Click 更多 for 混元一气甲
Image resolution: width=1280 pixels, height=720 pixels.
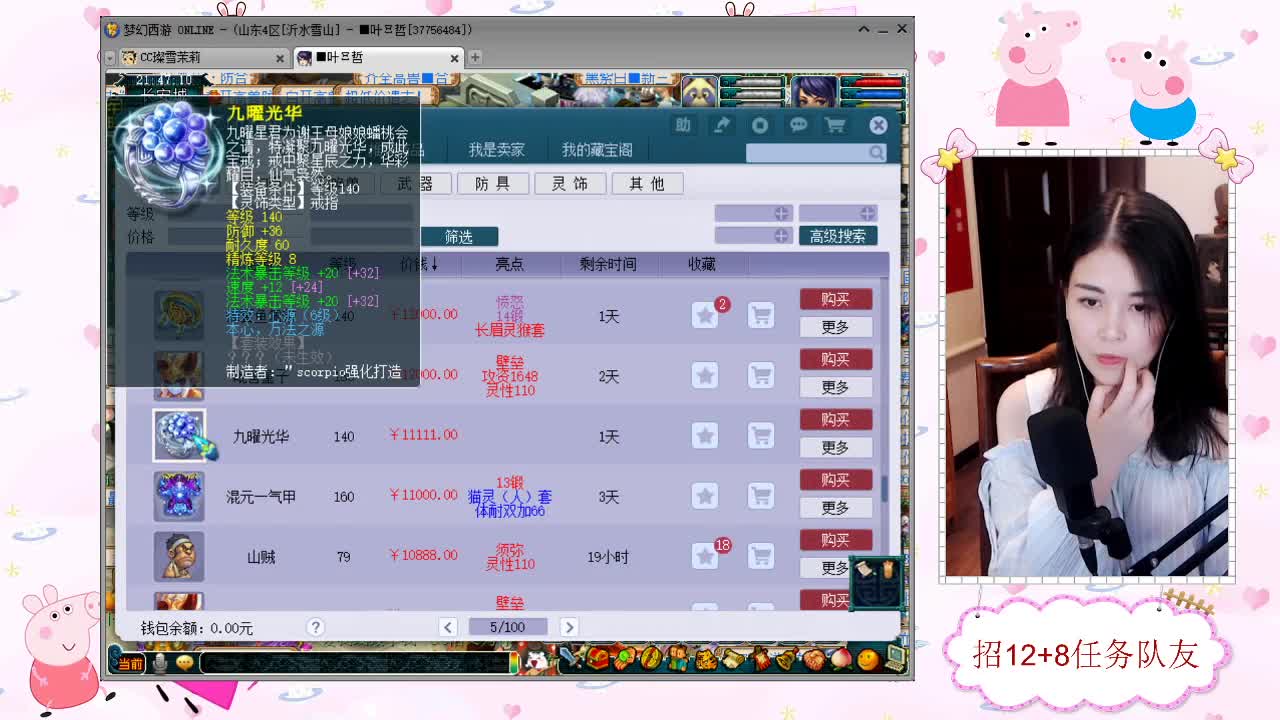coord(835,507)
